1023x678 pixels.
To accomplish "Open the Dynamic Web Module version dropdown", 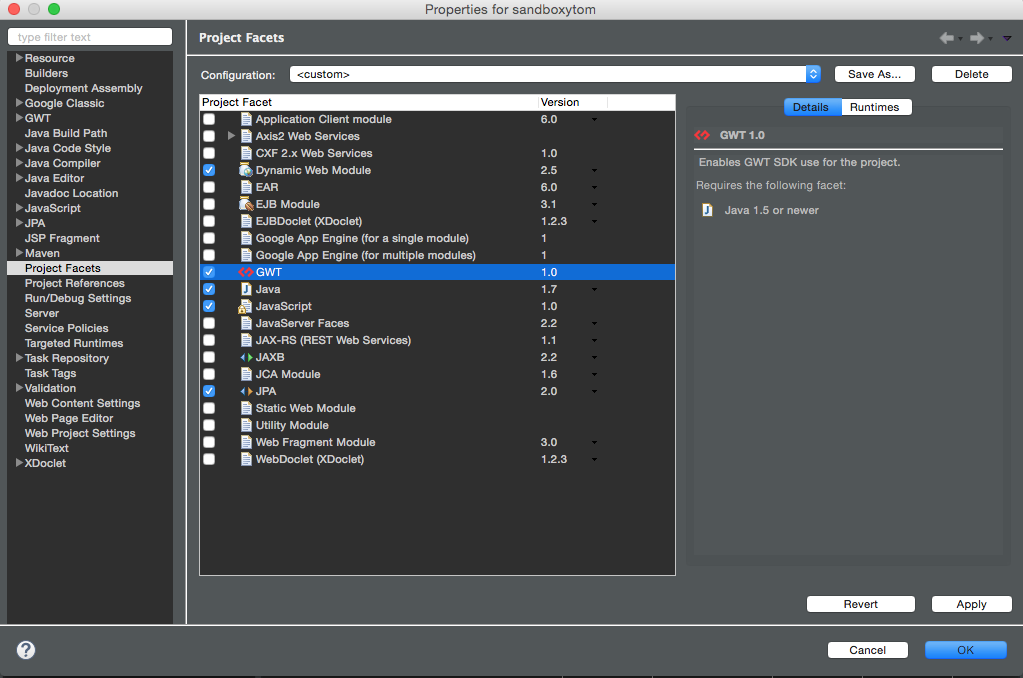I will [x=594, y=171].
